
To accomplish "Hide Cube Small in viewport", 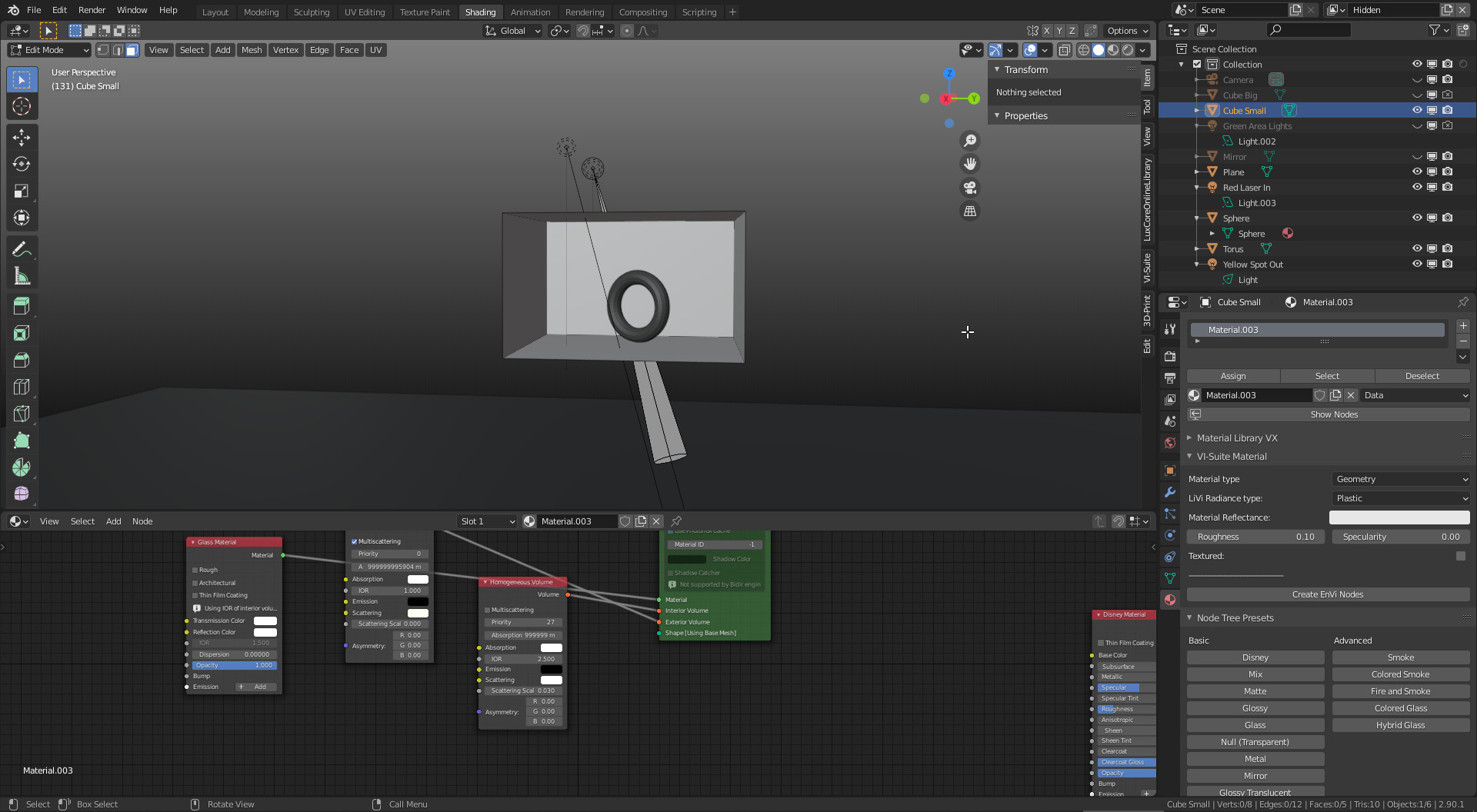I will click(x=1416, y=111).
